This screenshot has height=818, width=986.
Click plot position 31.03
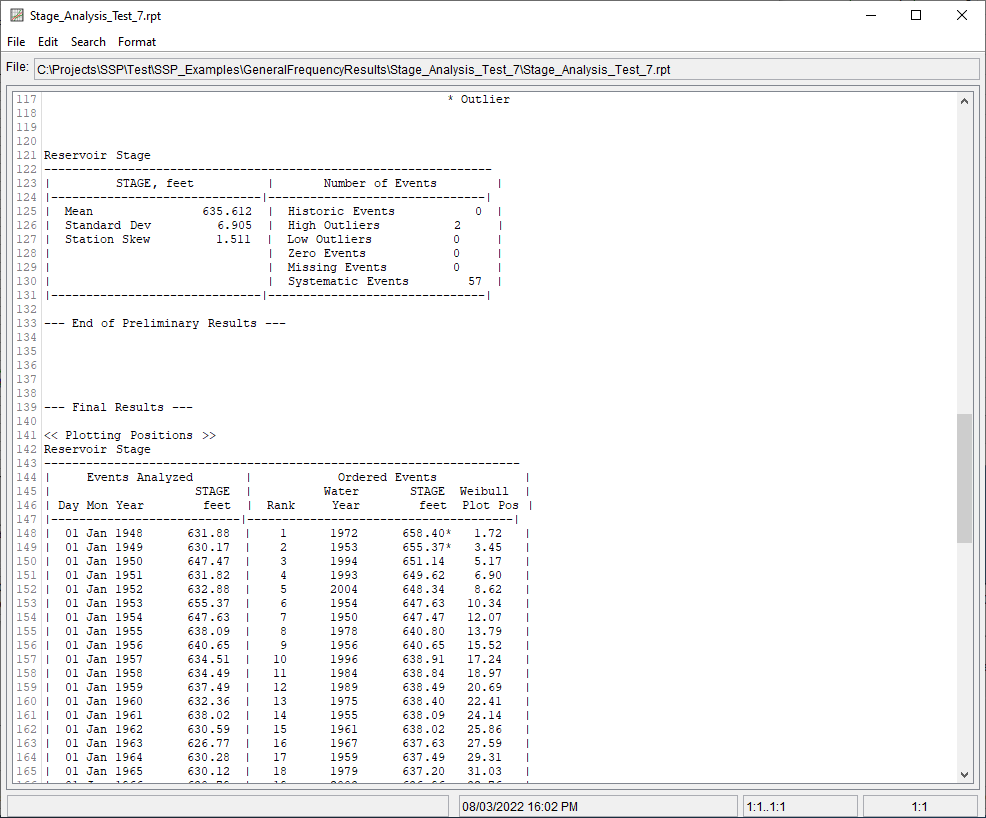pyautogui.click(x=484, y=771)
